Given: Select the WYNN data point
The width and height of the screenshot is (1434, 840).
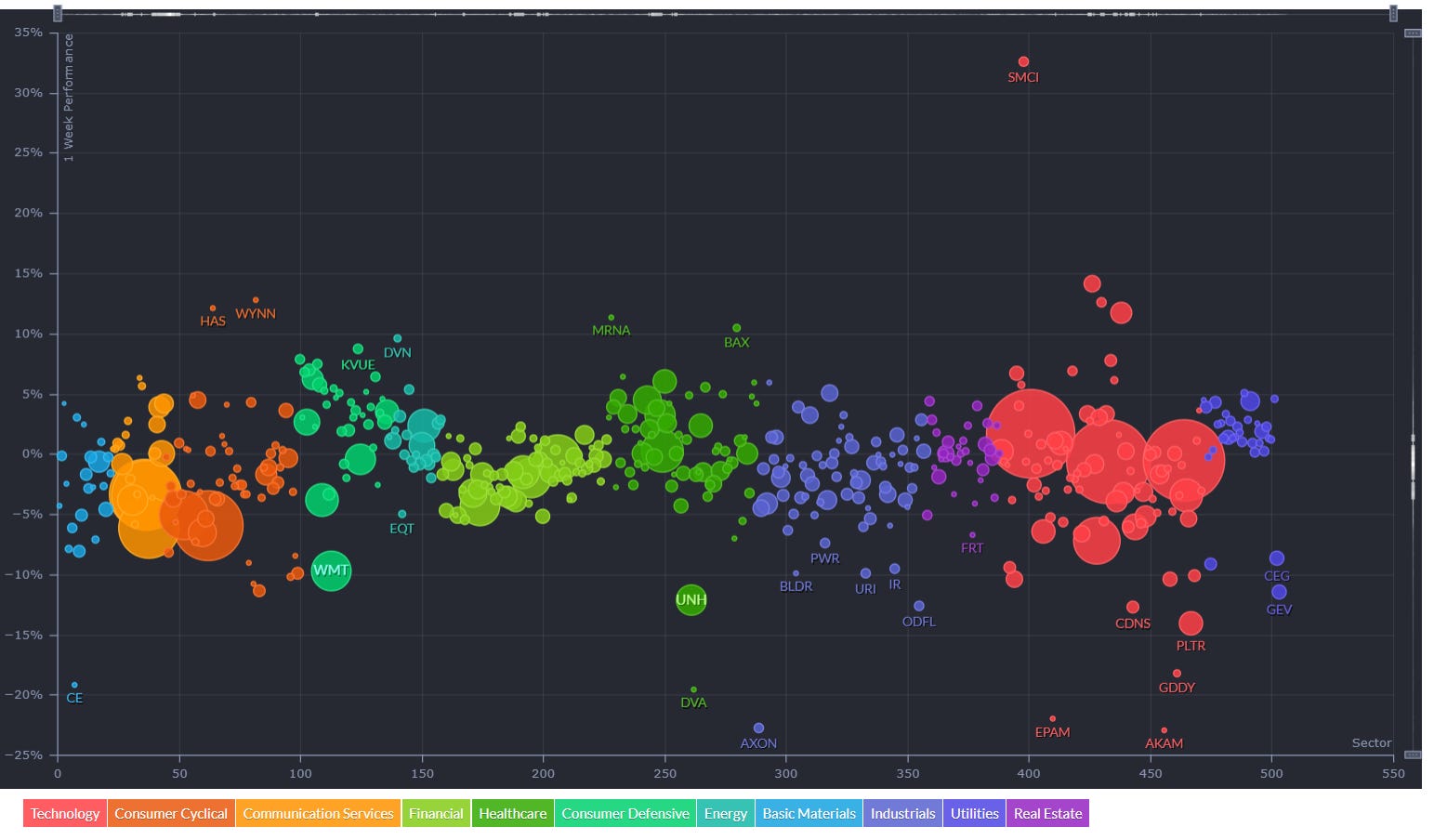Looking at the screenshot, I should (x=256, y=300).
